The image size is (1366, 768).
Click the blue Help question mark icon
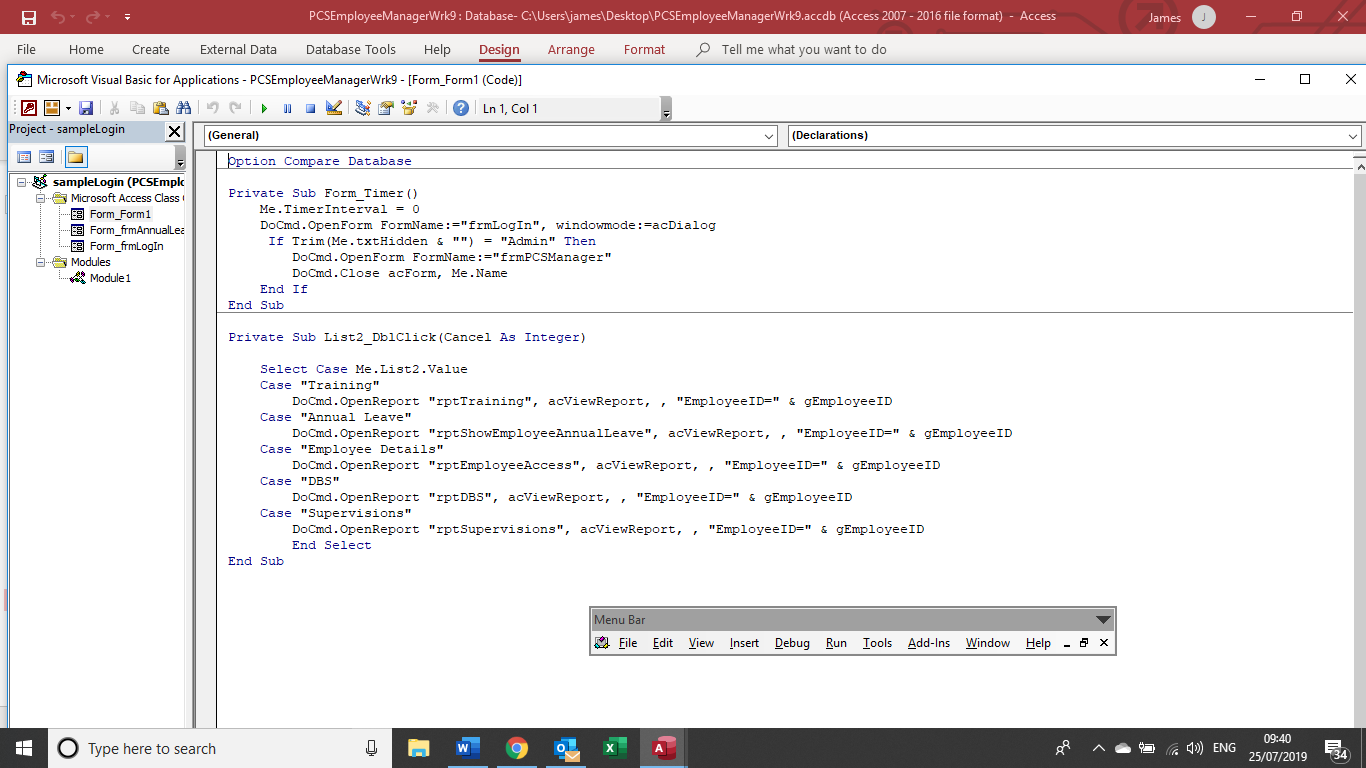tap(461, 108)
